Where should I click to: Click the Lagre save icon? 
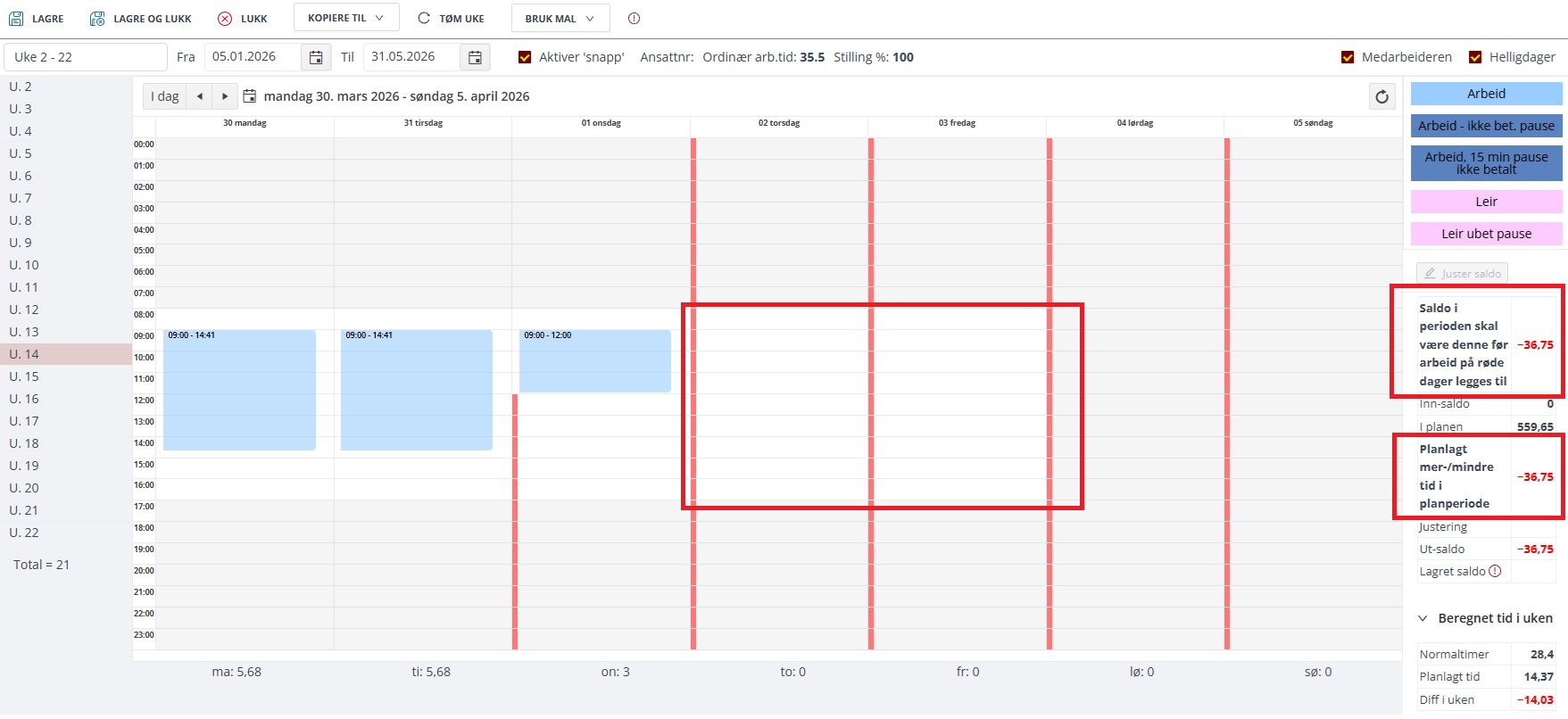click(x=16, y=19)
